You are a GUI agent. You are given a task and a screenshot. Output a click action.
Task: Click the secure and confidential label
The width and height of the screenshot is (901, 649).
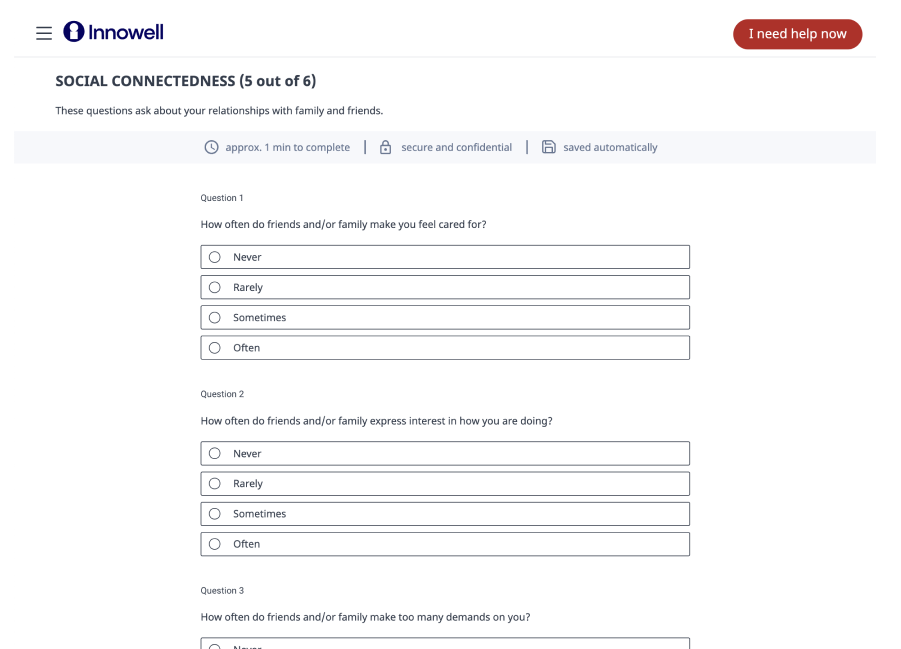coord(456,147)
